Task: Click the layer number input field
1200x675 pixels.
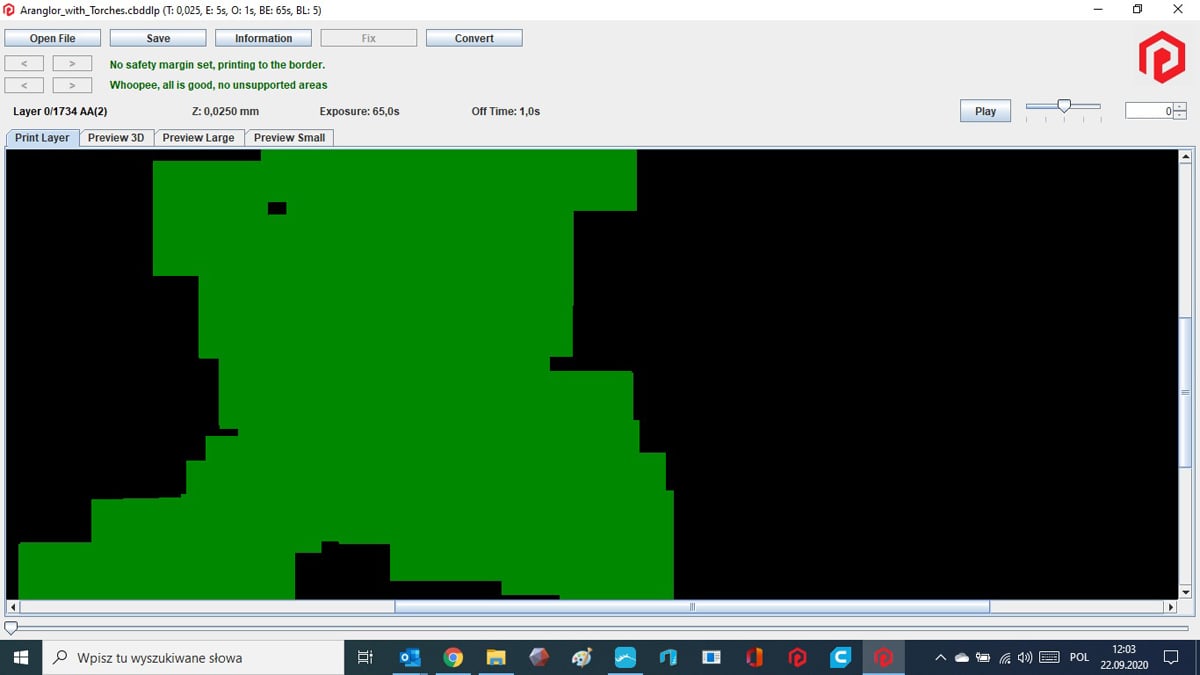Action: tap(1149, 111)
